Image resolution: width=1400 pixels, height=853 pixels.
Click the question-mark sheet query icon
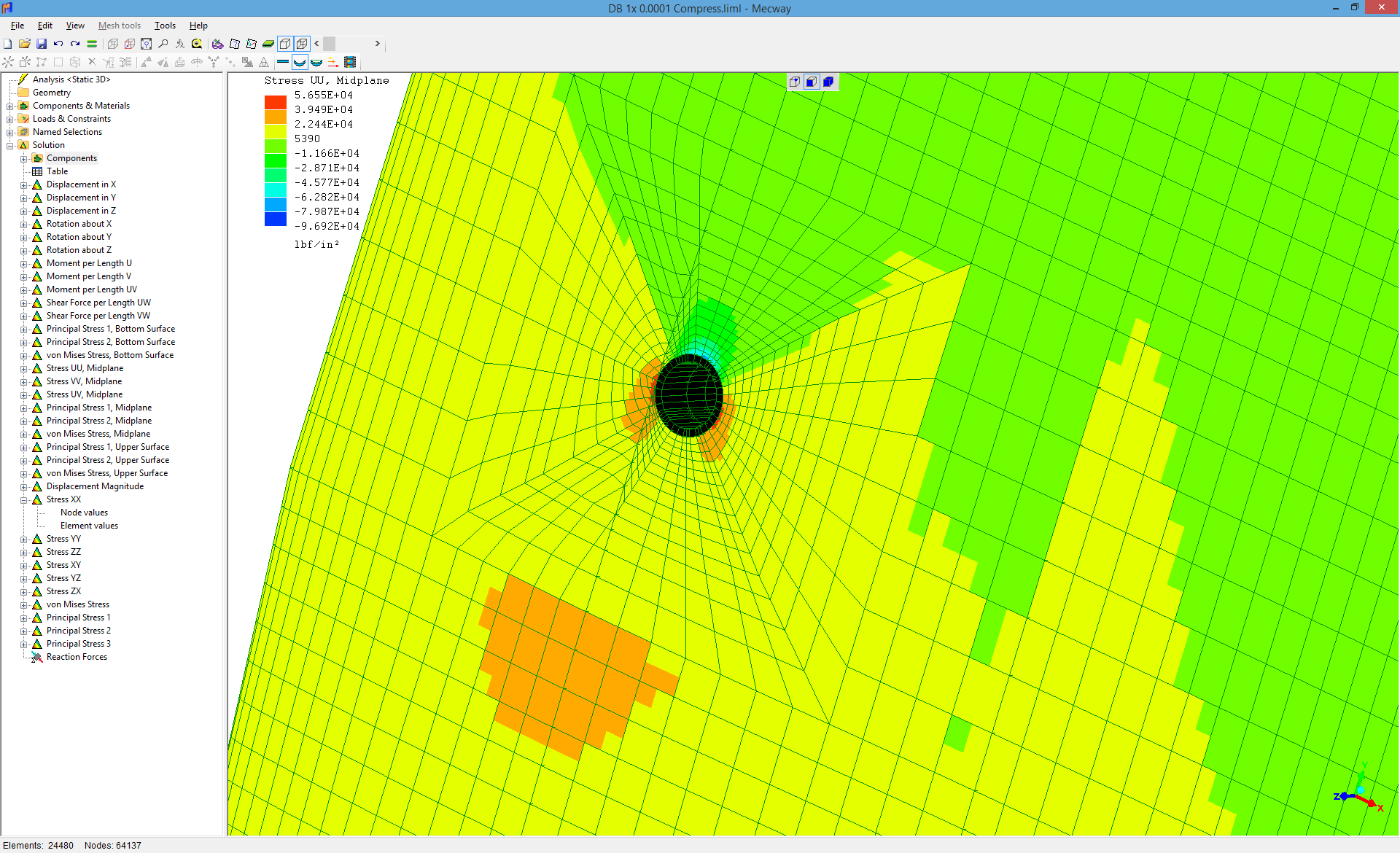[235, 44]
